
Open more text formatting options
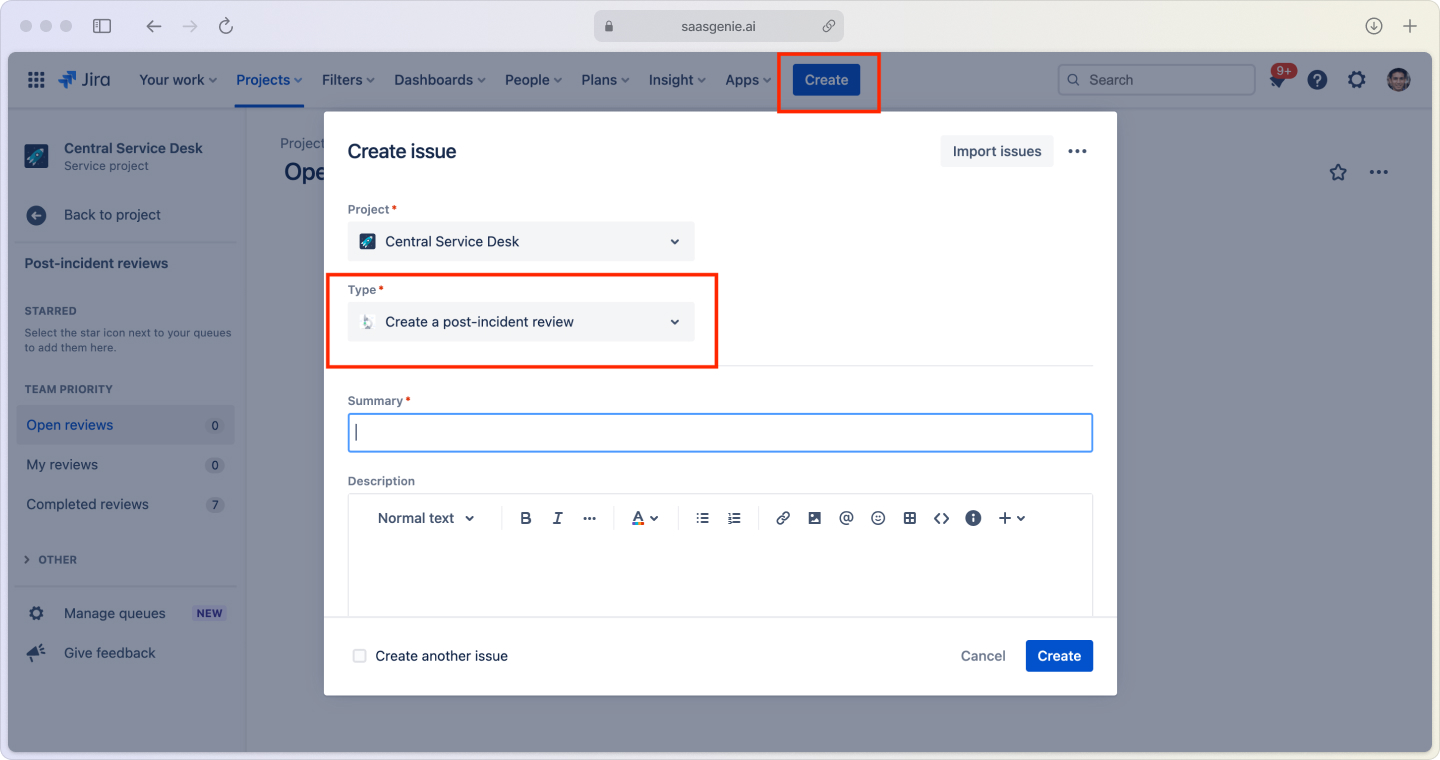(x=590, y=518)
